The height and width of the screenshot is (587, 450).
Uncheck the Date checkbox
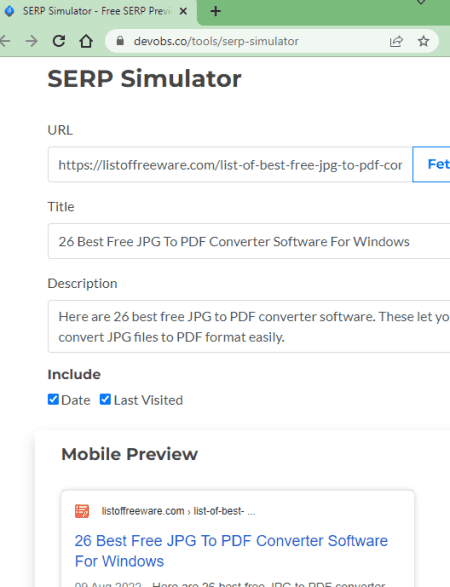pyautogui.click(x=53, y=399)
